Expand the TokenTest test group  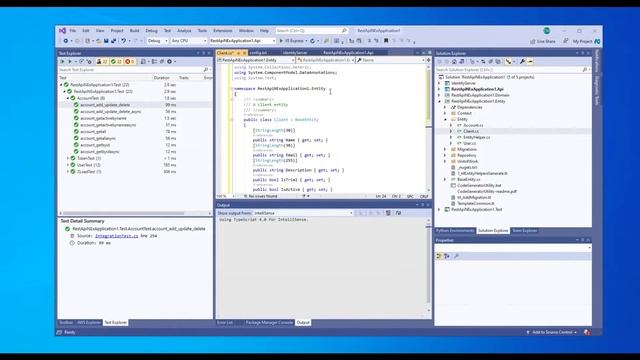pos(68,158)
